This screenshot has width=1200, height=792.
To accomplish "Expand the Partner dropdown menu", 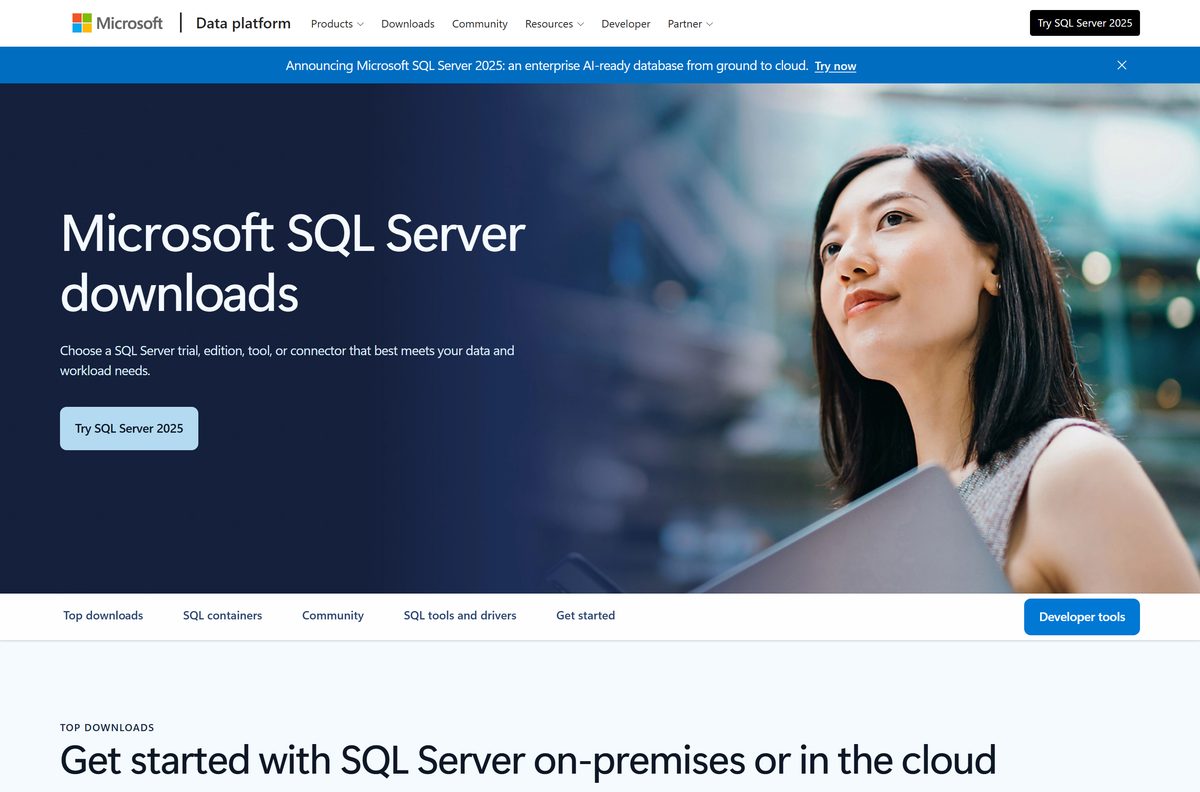I will click(691, 24).
